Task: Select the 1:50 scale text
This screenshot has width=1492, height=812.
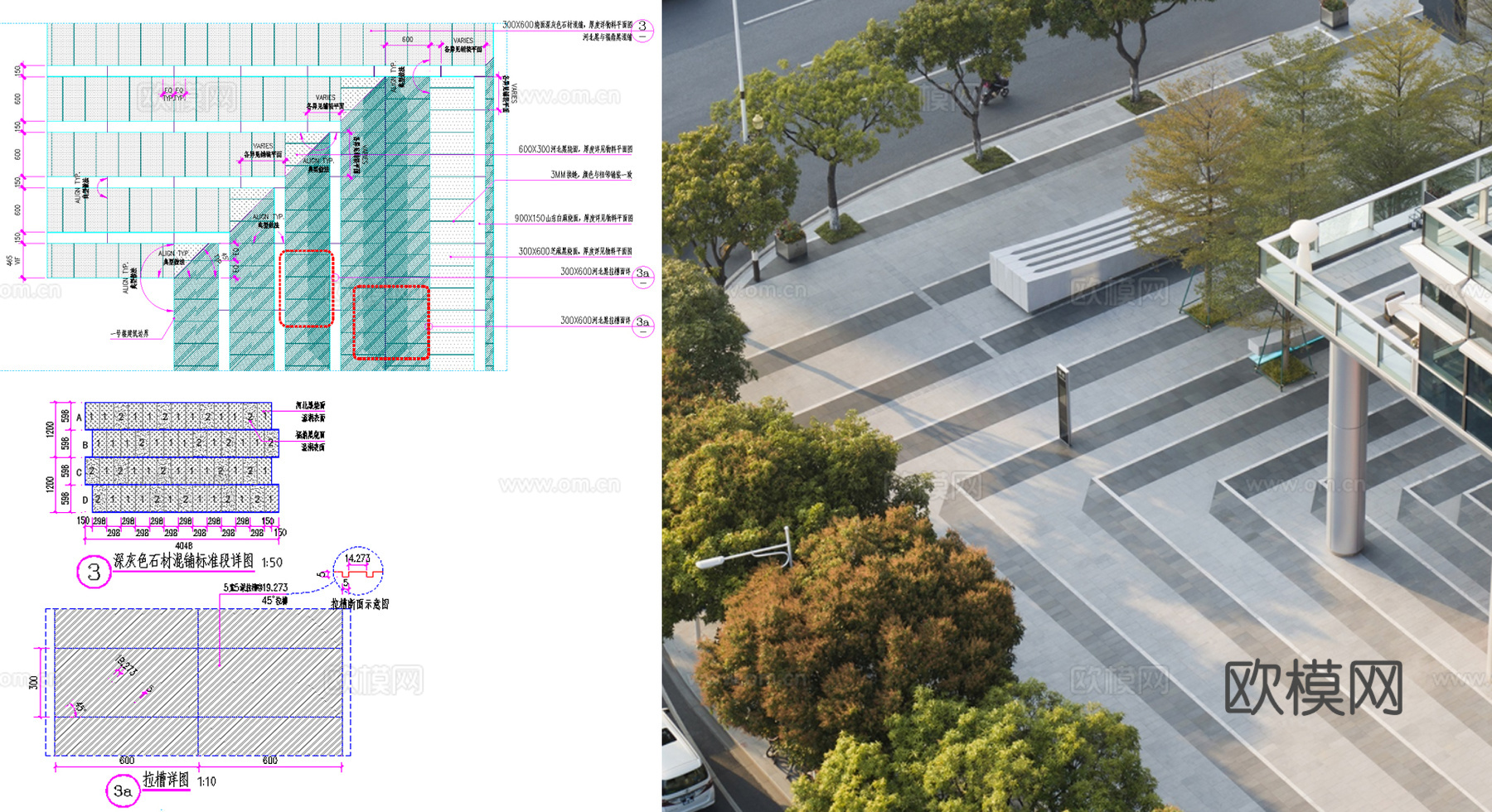Action: [272, 563]
